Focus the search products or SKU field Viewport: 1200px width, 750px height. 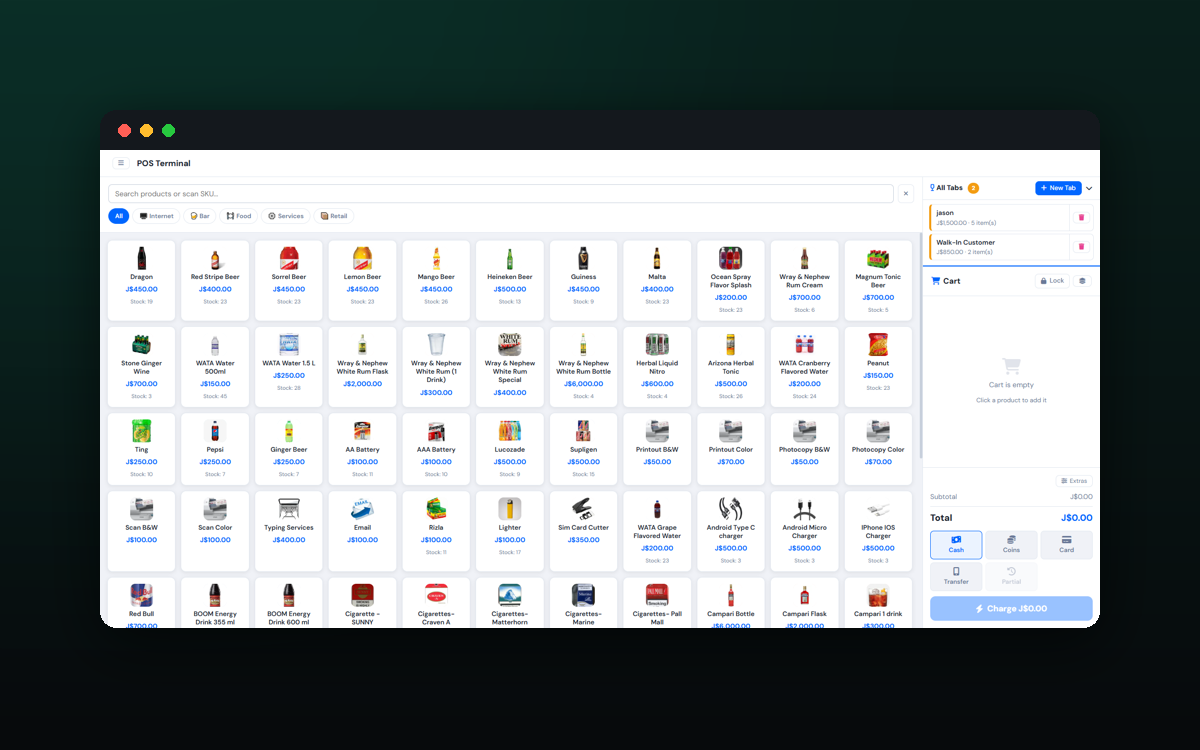click(x=500, y=193)
